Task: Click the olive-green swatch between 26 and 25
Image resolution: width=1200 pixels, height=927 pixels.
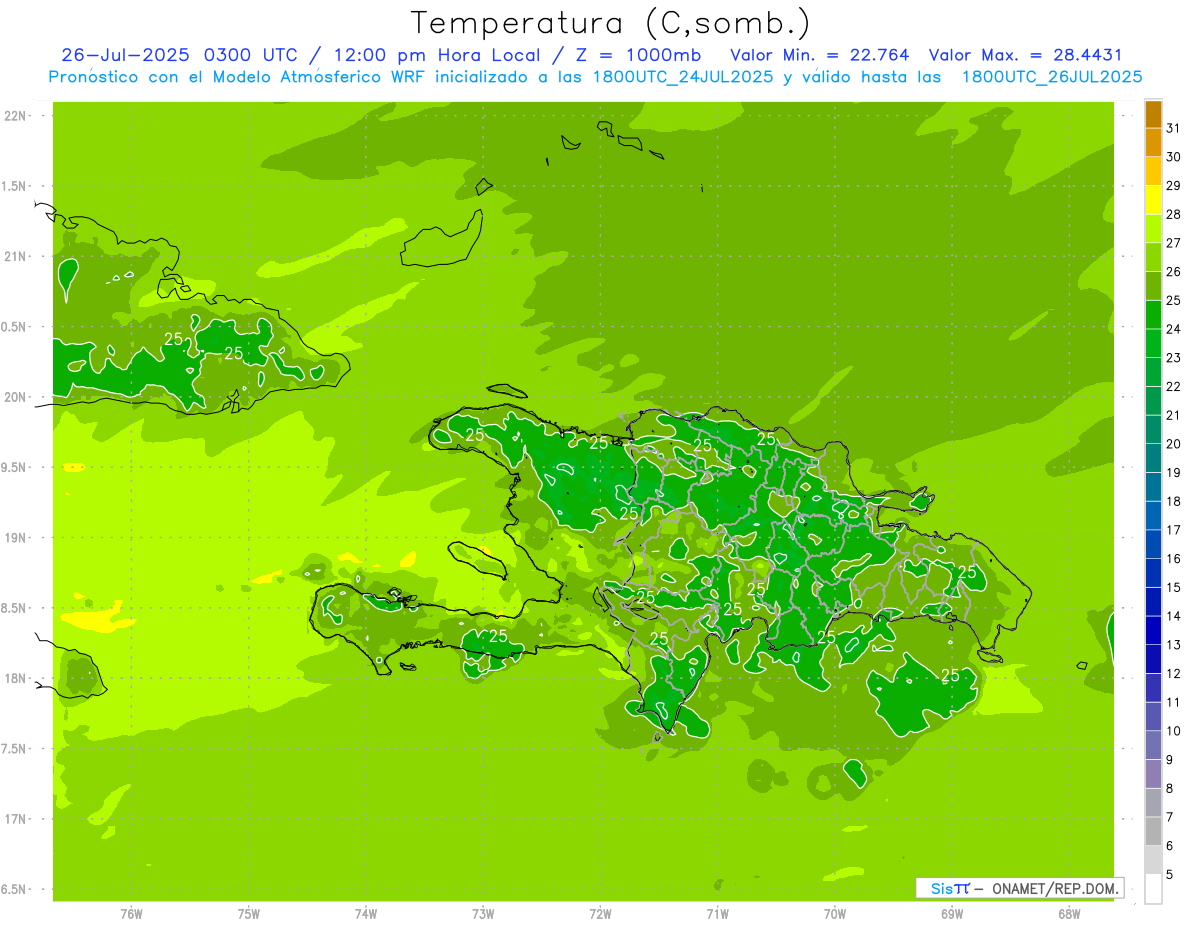Action: tap(1154, 286)
